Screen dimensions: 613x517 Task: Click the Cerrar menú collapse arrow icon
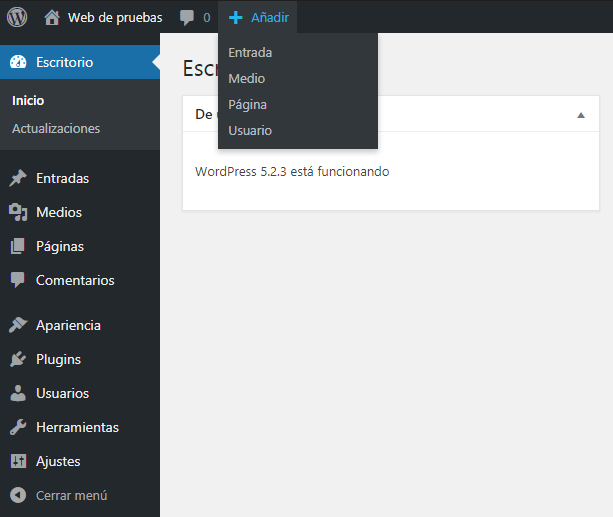point(18,495)
